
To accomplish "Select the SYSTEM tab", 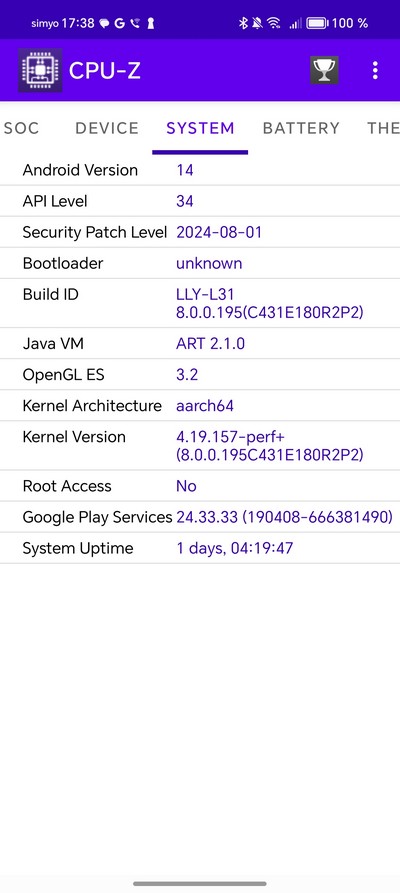I will (200, 128).
